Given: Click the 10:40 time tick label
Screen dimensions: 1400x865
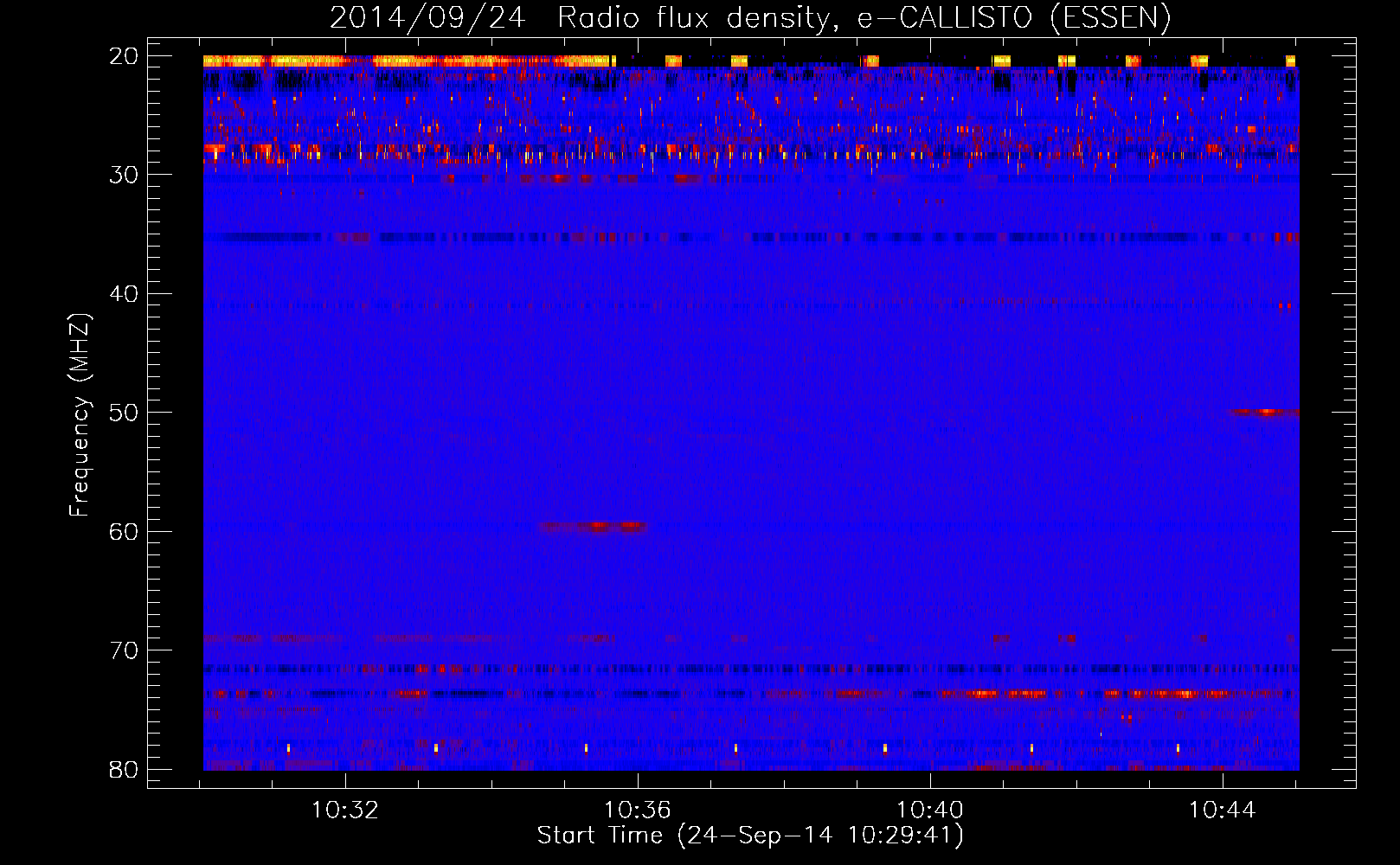Looking at the screenshot, I should pos(930,811).
